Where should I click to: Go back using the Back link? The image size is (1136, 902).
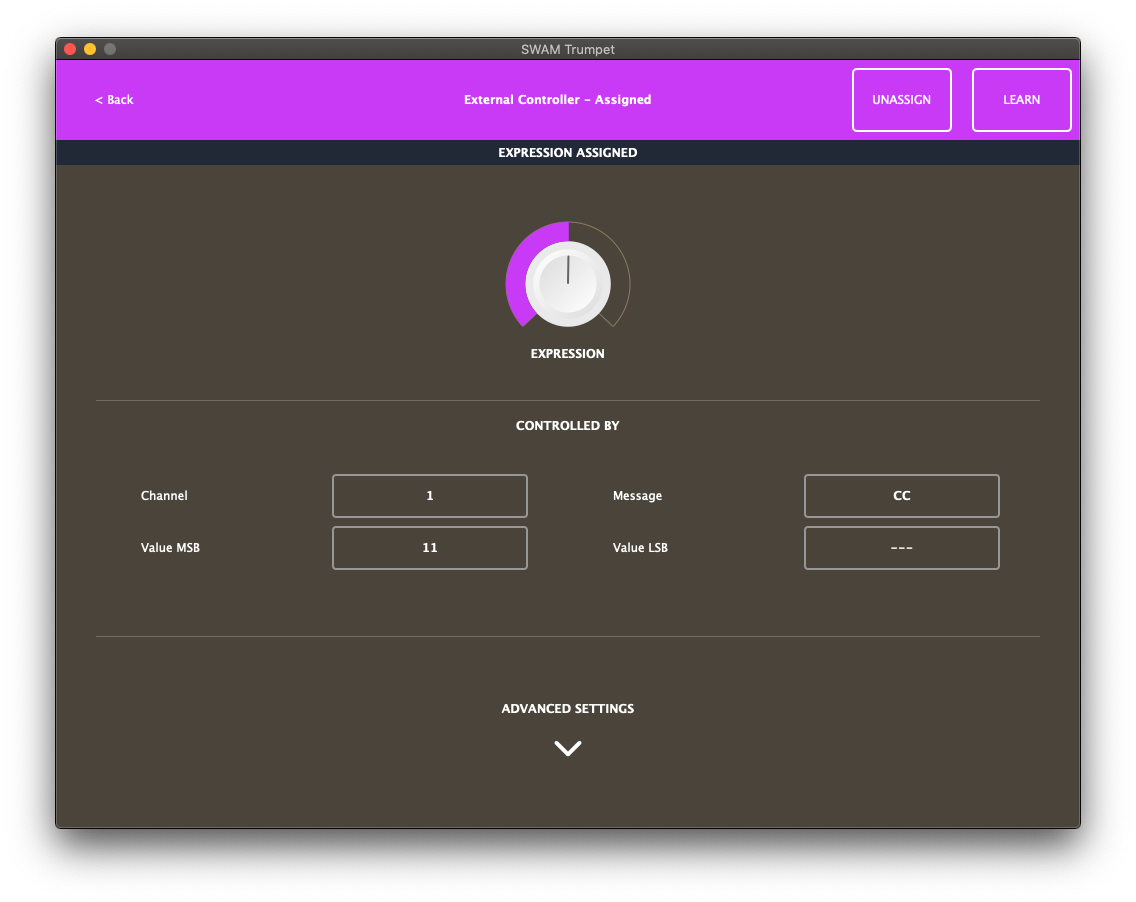click(x=113, y=99)
